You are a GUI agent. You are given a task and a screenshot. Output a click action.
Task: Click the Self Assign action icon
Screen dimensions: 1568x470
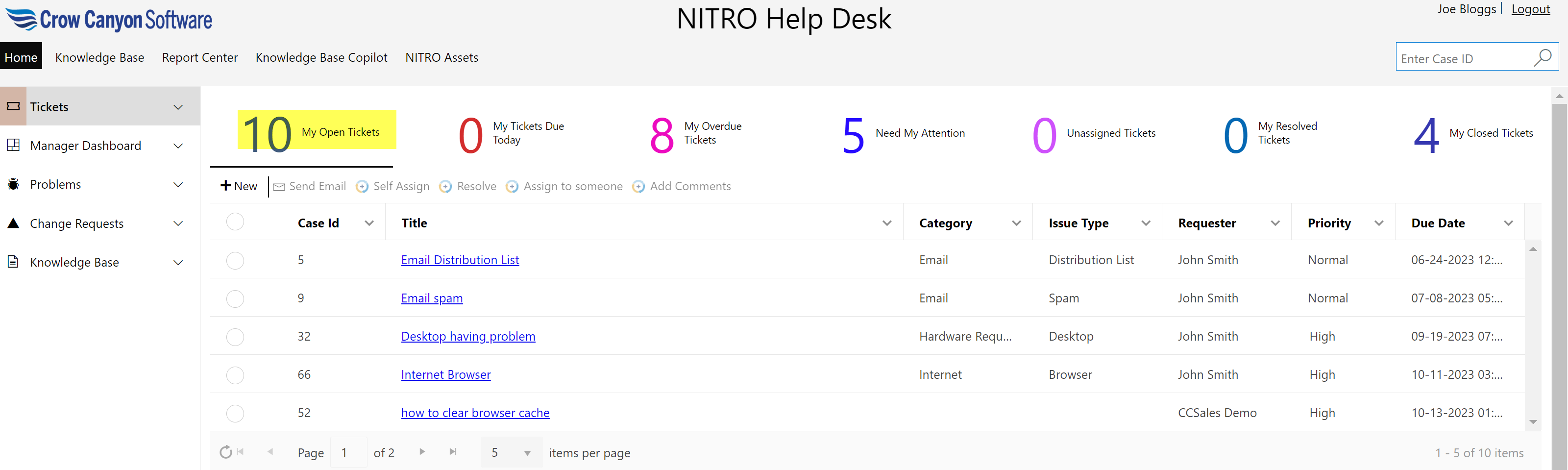[362, 187]
